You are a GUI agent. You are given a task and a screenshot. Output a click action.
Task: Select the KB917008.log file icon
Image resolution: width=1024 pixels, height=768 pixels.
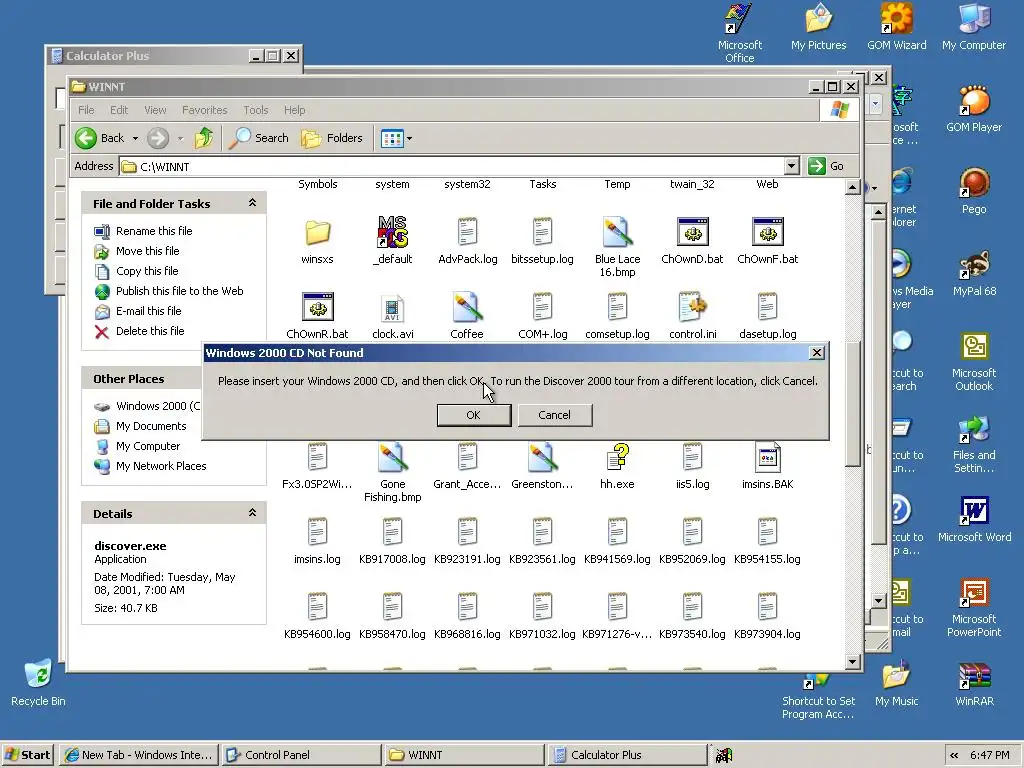click(x=392, y=532)
